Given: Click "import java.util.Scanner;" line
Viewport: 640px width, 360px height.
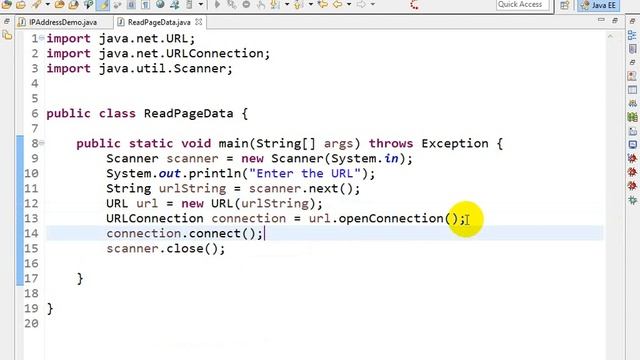Looking at the screenshot, I should [139, 68].
